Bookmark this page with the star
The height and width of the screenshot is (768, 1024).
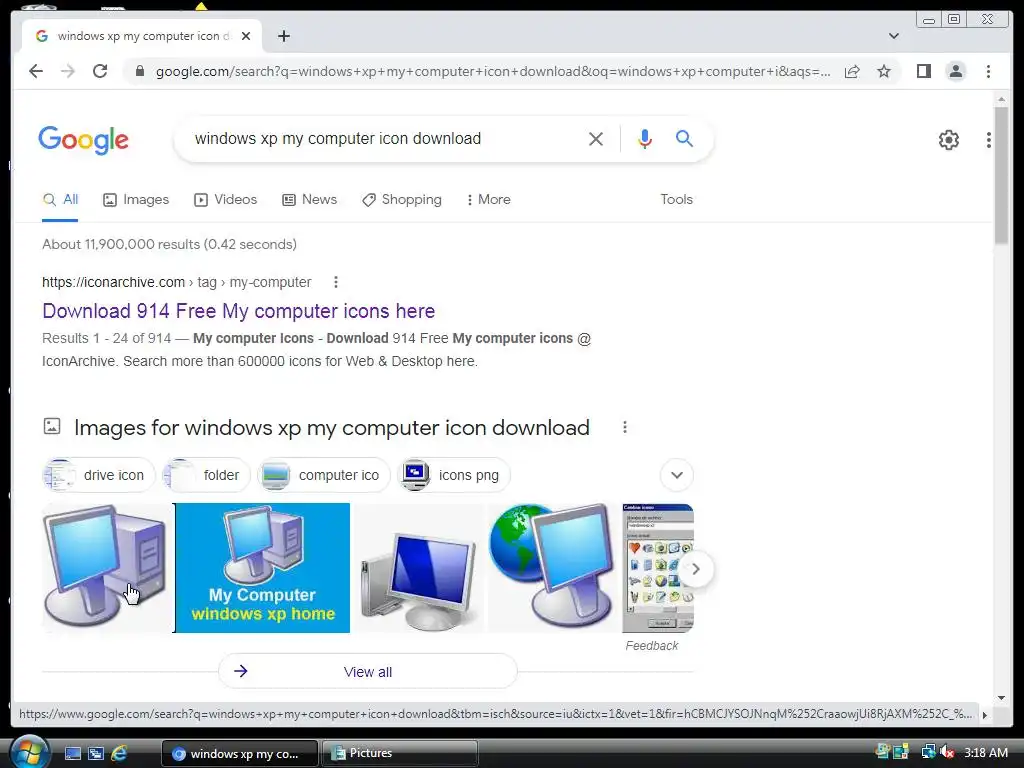[884, 71]
